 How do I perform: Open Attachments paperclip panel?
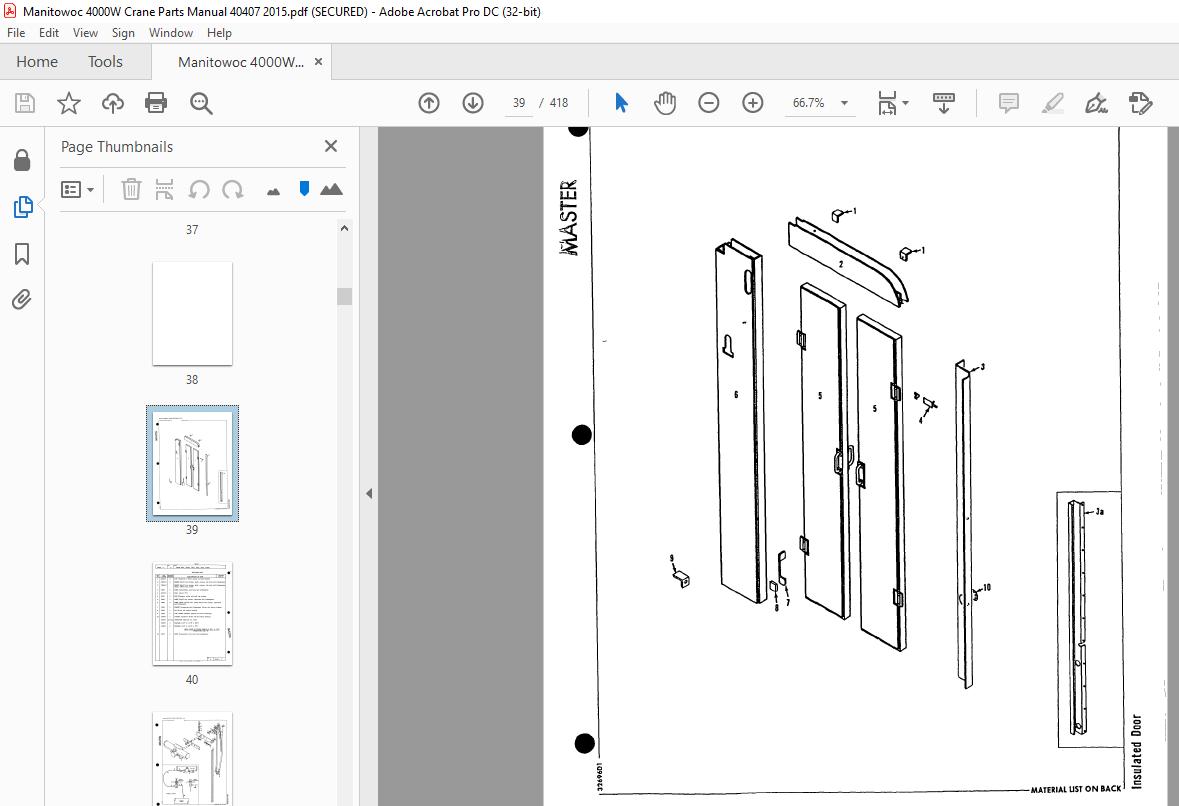tap(22, 300)
